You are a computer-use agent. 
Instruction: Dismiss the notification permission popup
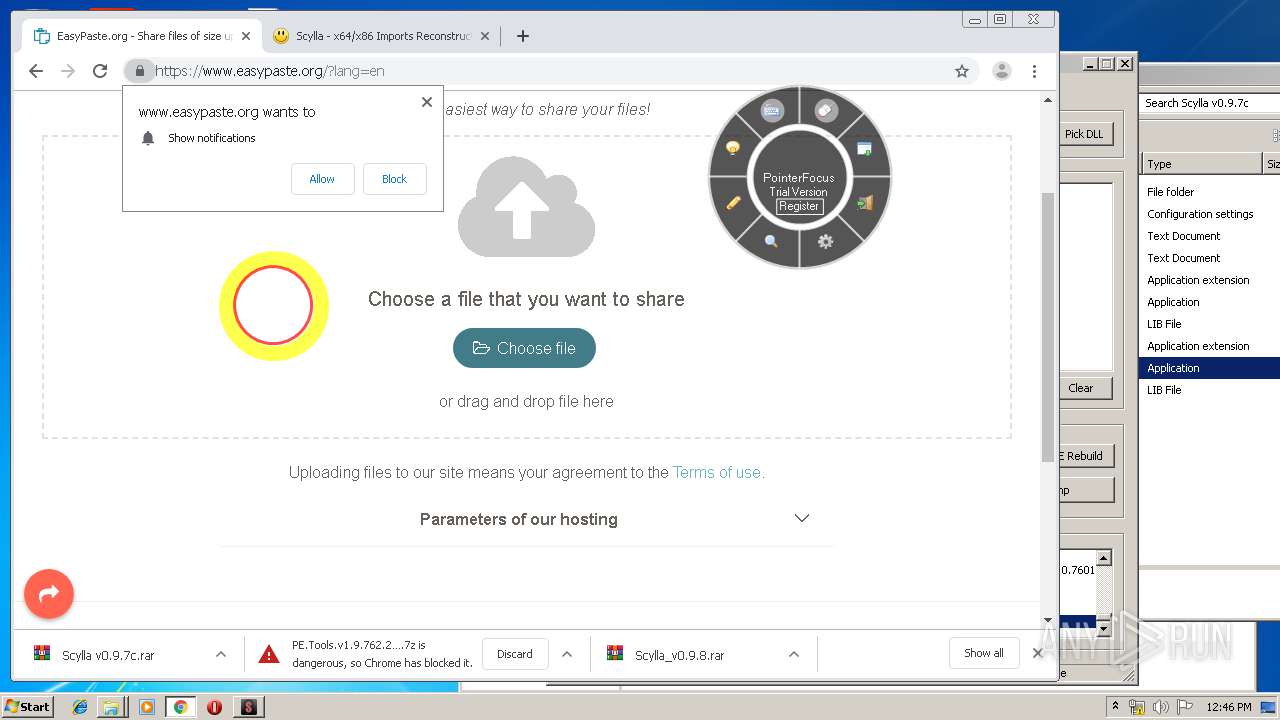pos(427,102)
